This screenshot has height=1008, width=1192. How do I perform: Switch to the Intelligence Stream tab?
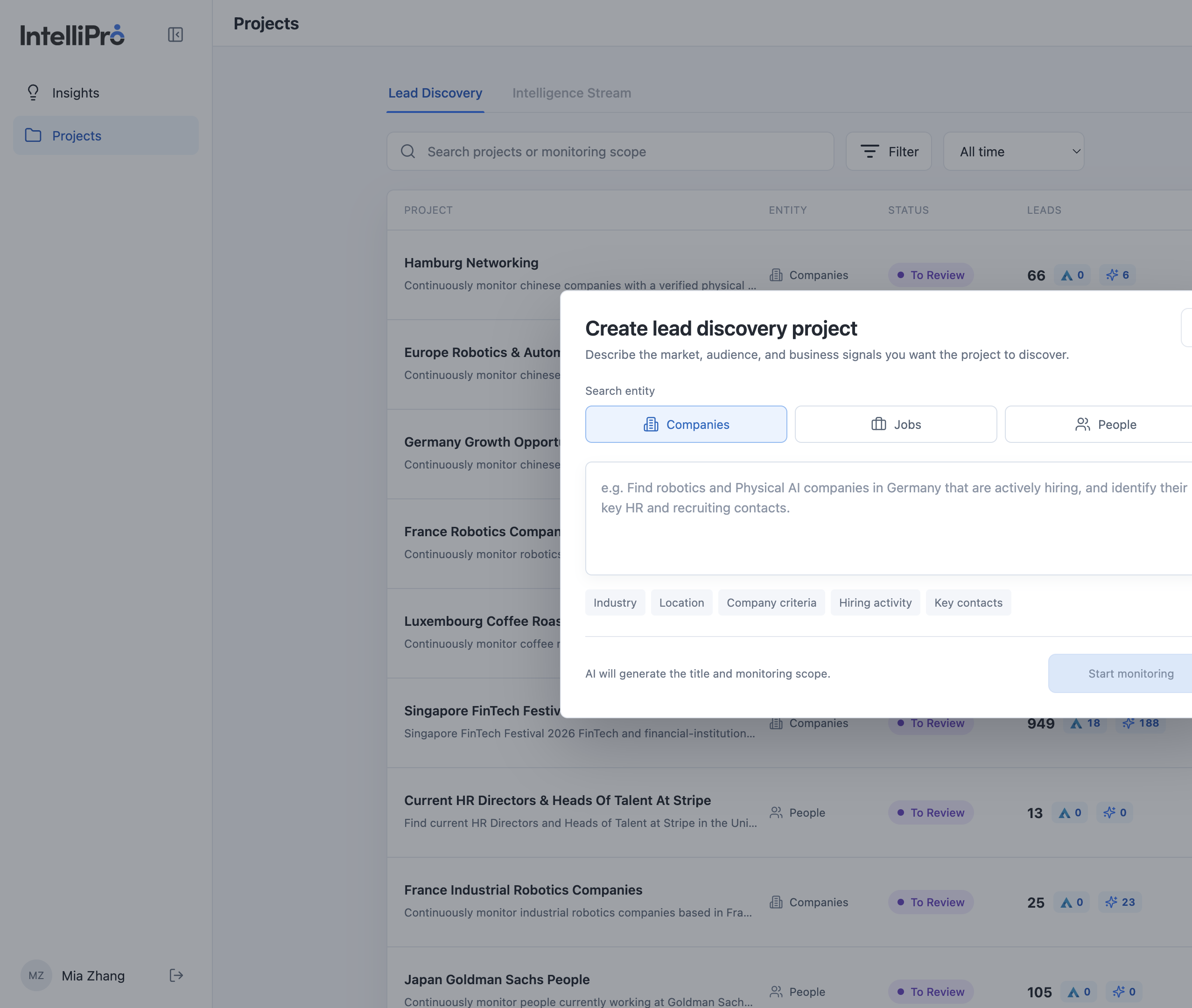pyautogui.click(x=571, y=92)
